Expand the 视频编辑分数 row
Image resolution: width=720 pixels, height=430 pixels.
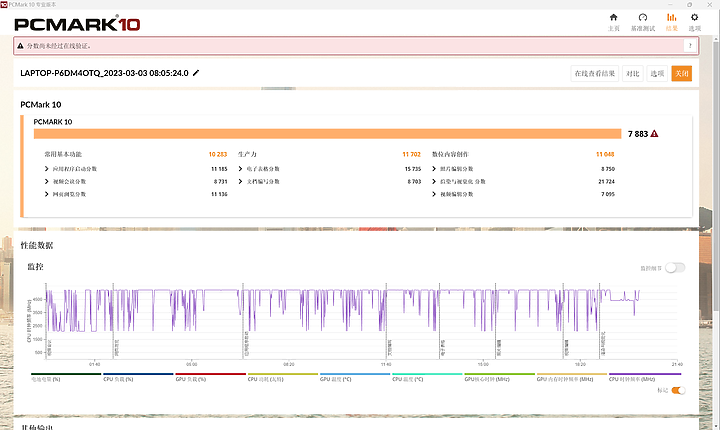(434, 194)
